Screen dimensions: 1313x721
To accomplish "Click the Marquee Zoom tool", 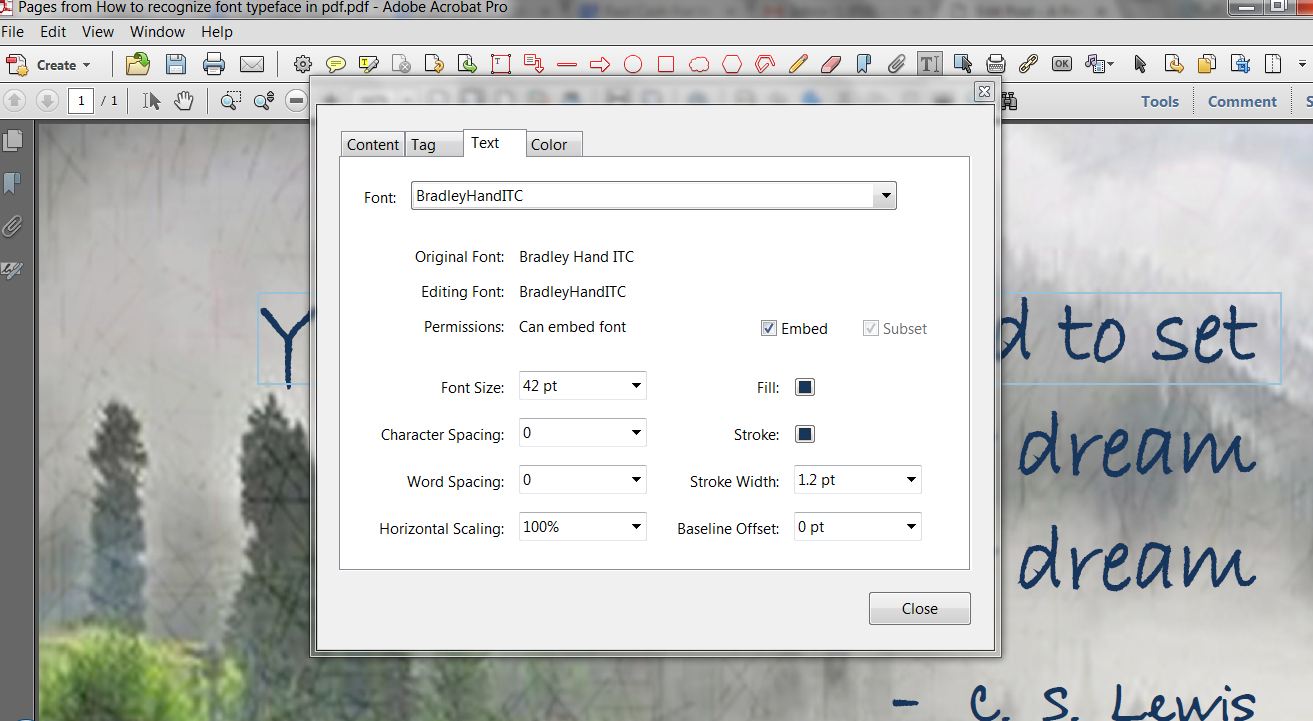I will click(228, 100).
